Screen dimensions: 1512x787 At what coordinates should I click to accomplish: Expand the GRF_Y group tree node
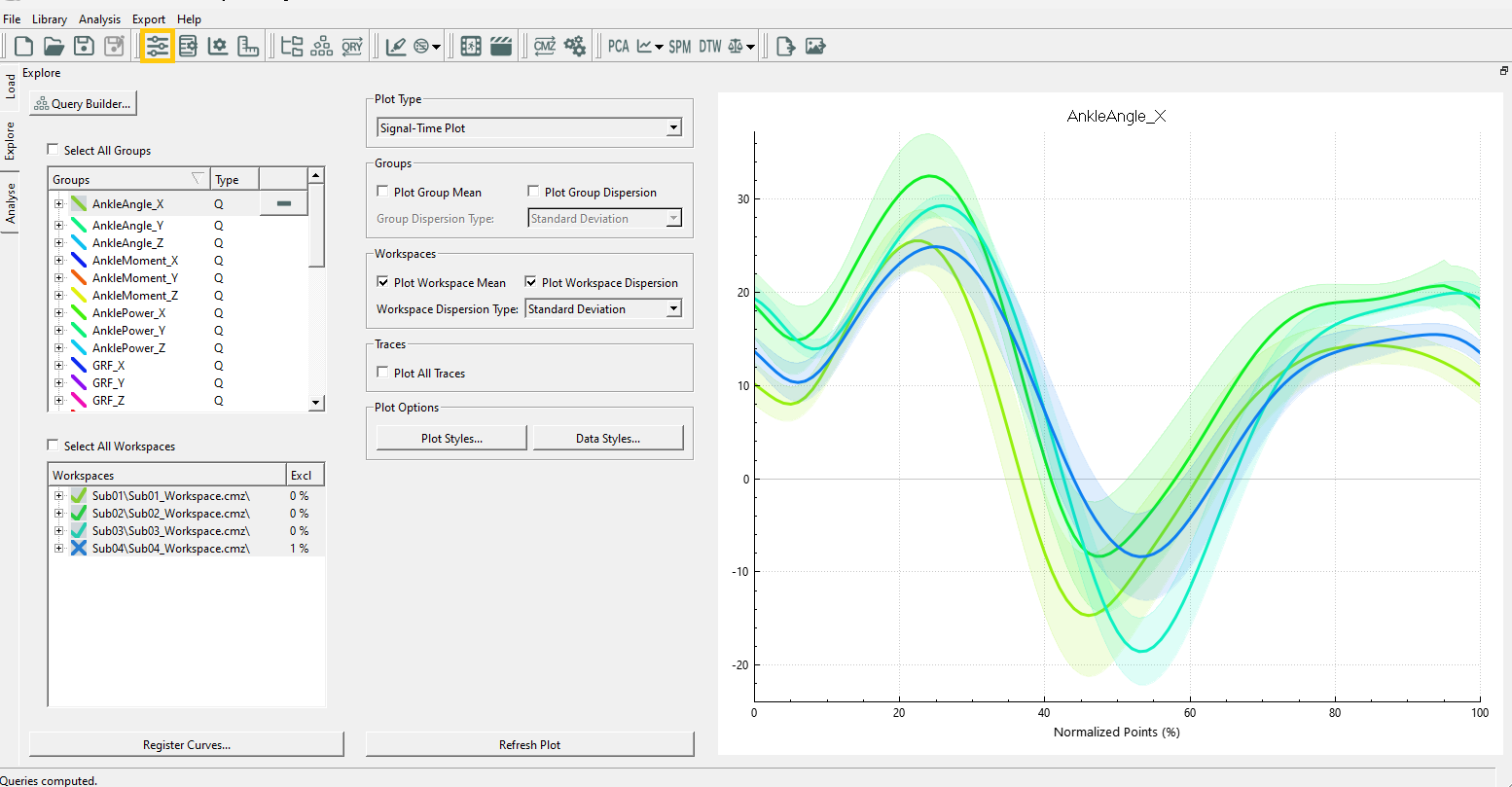[58, 383]
